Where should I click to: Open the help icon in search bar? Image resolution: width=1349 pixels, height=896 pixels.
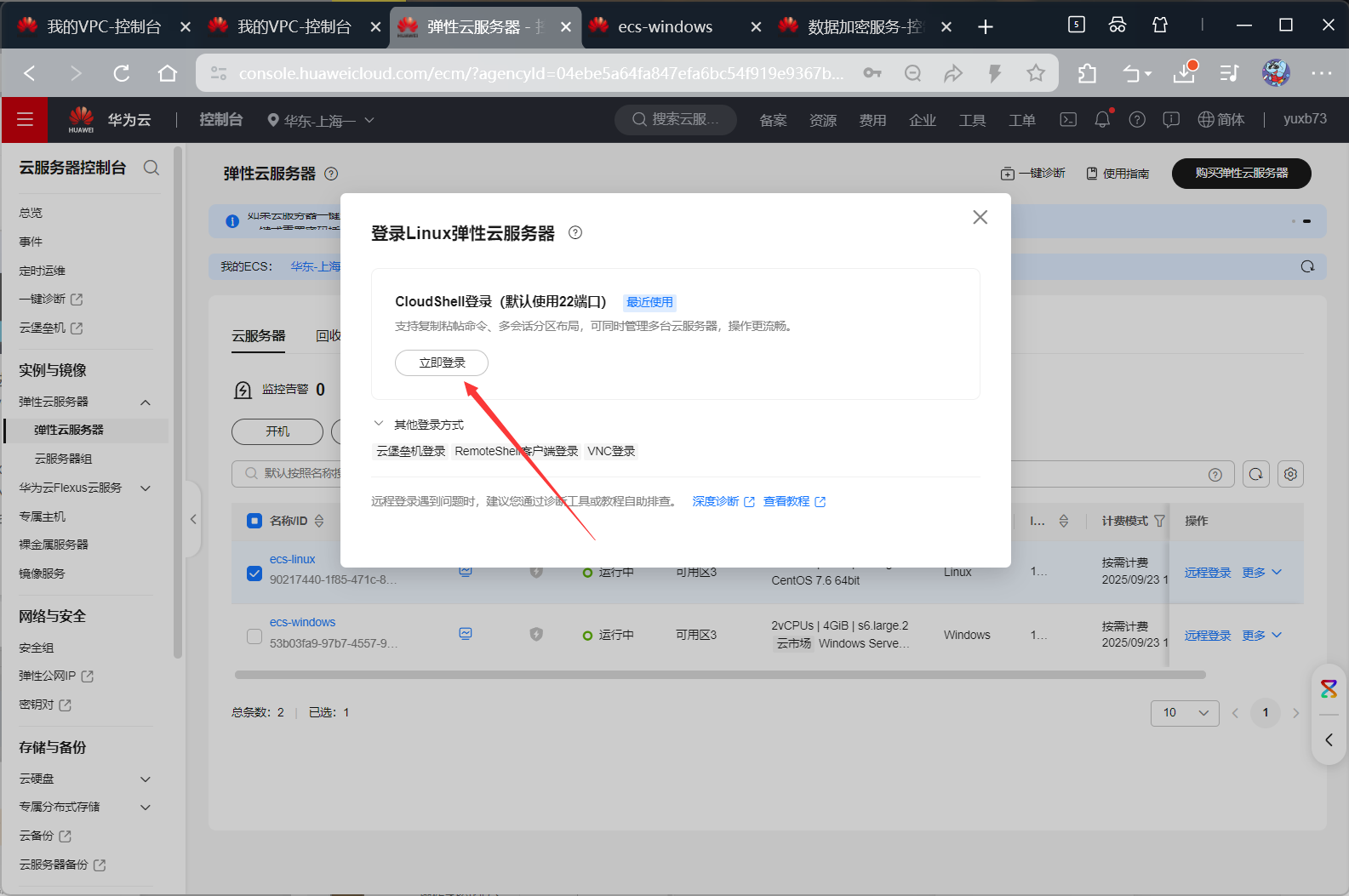click(1215, 475)
